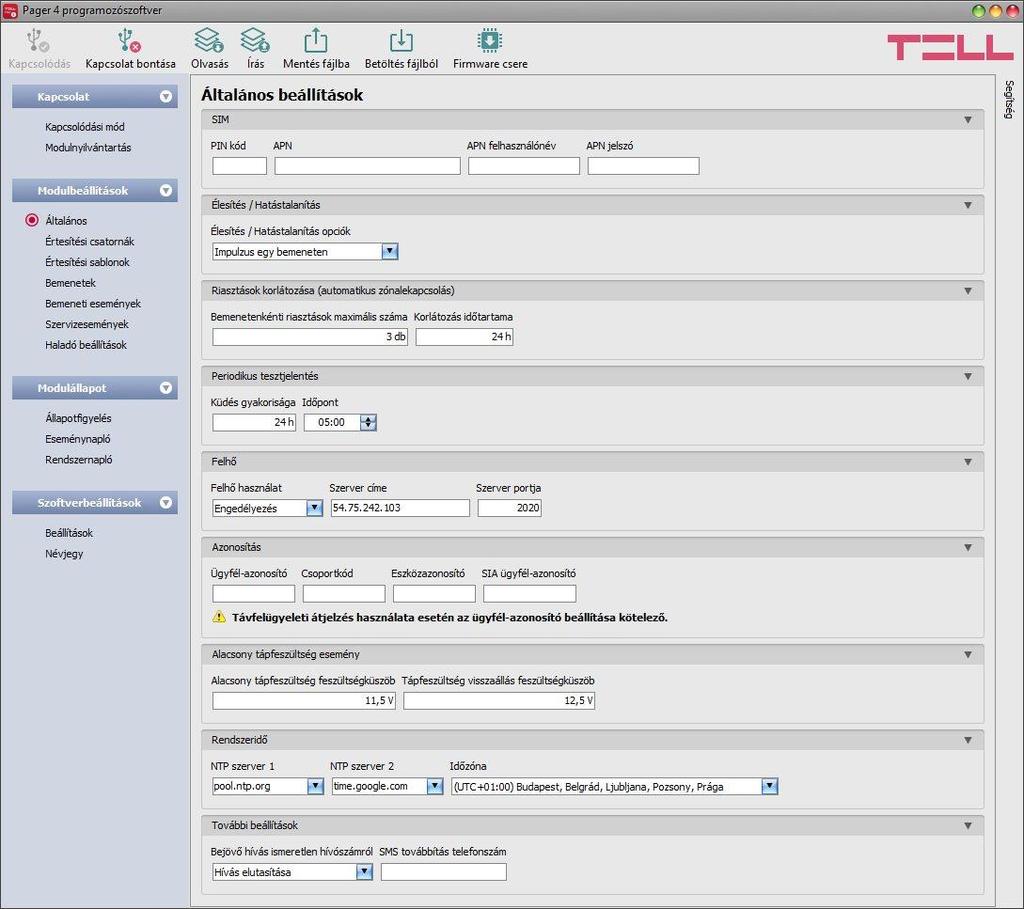1024x909 pixels.
Task: Open Bejövő hívás ismeretlen hívószámról dropdown
Action: (x=364, y=872)
